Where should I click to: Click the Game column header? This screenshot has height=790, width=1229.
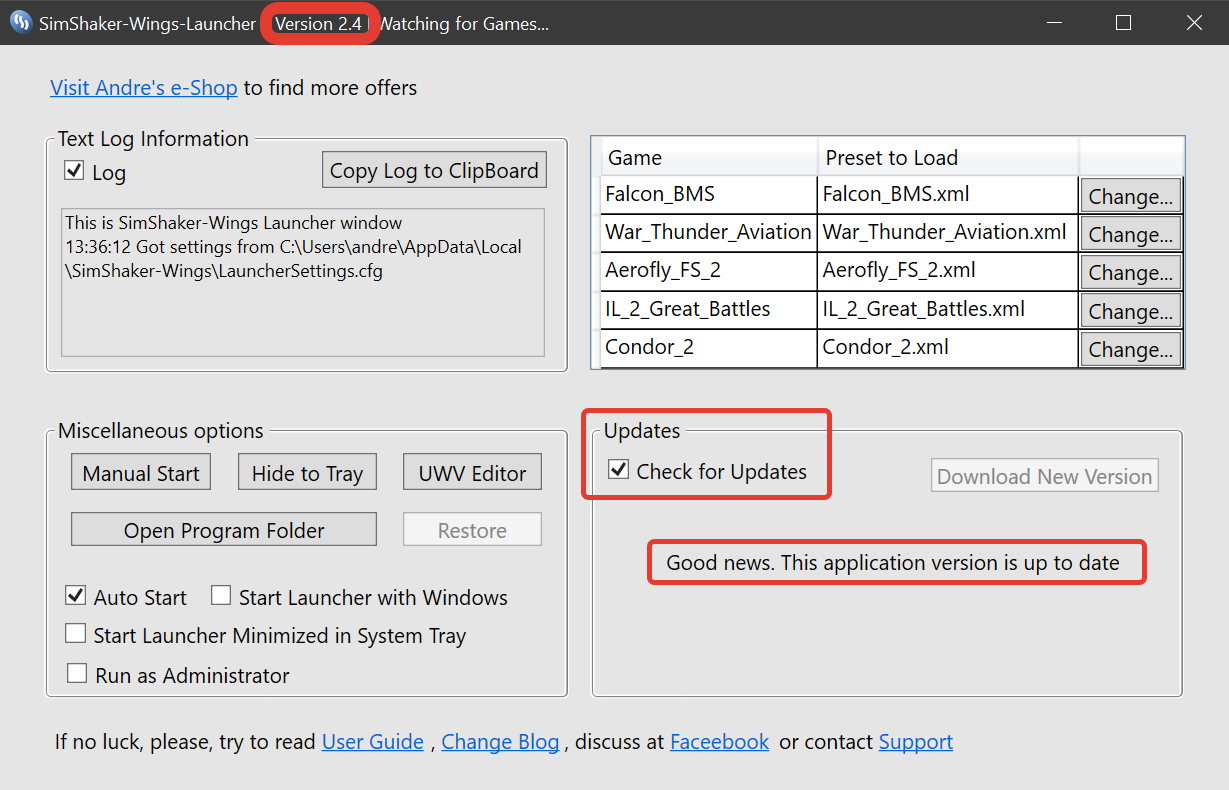click(x=708, y=157)
